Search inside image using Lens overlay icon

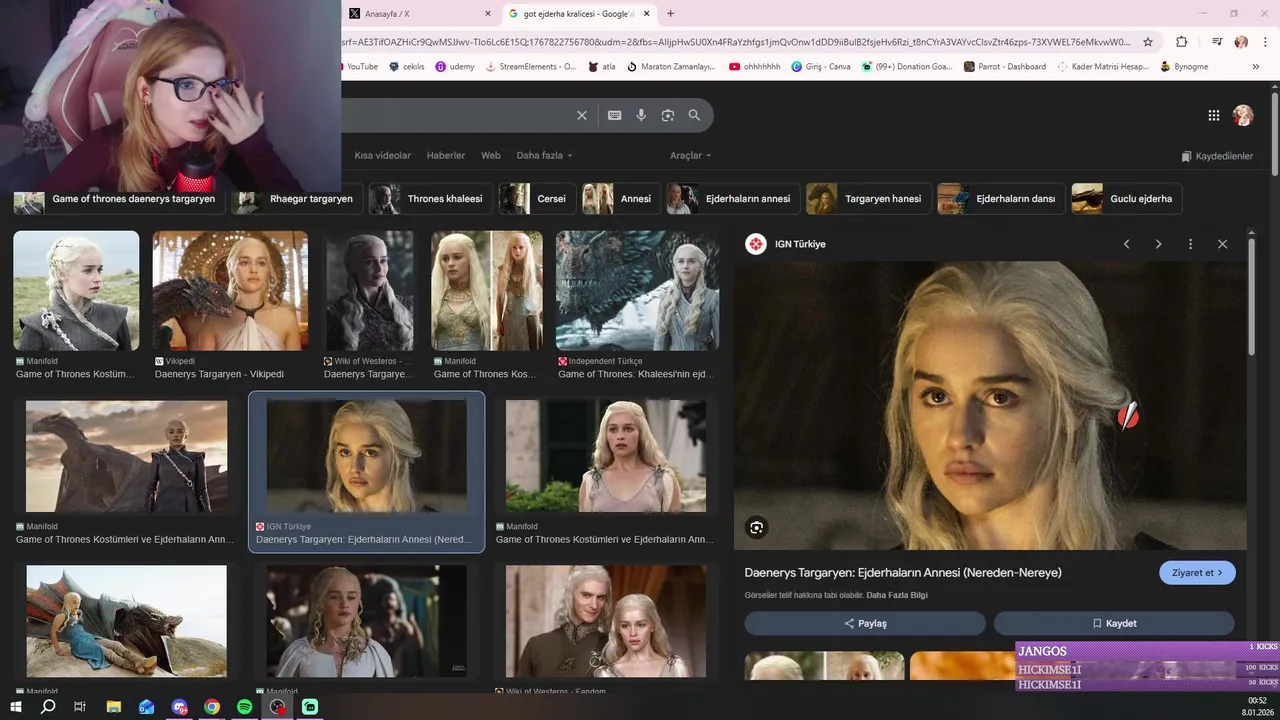click(757, 528)
